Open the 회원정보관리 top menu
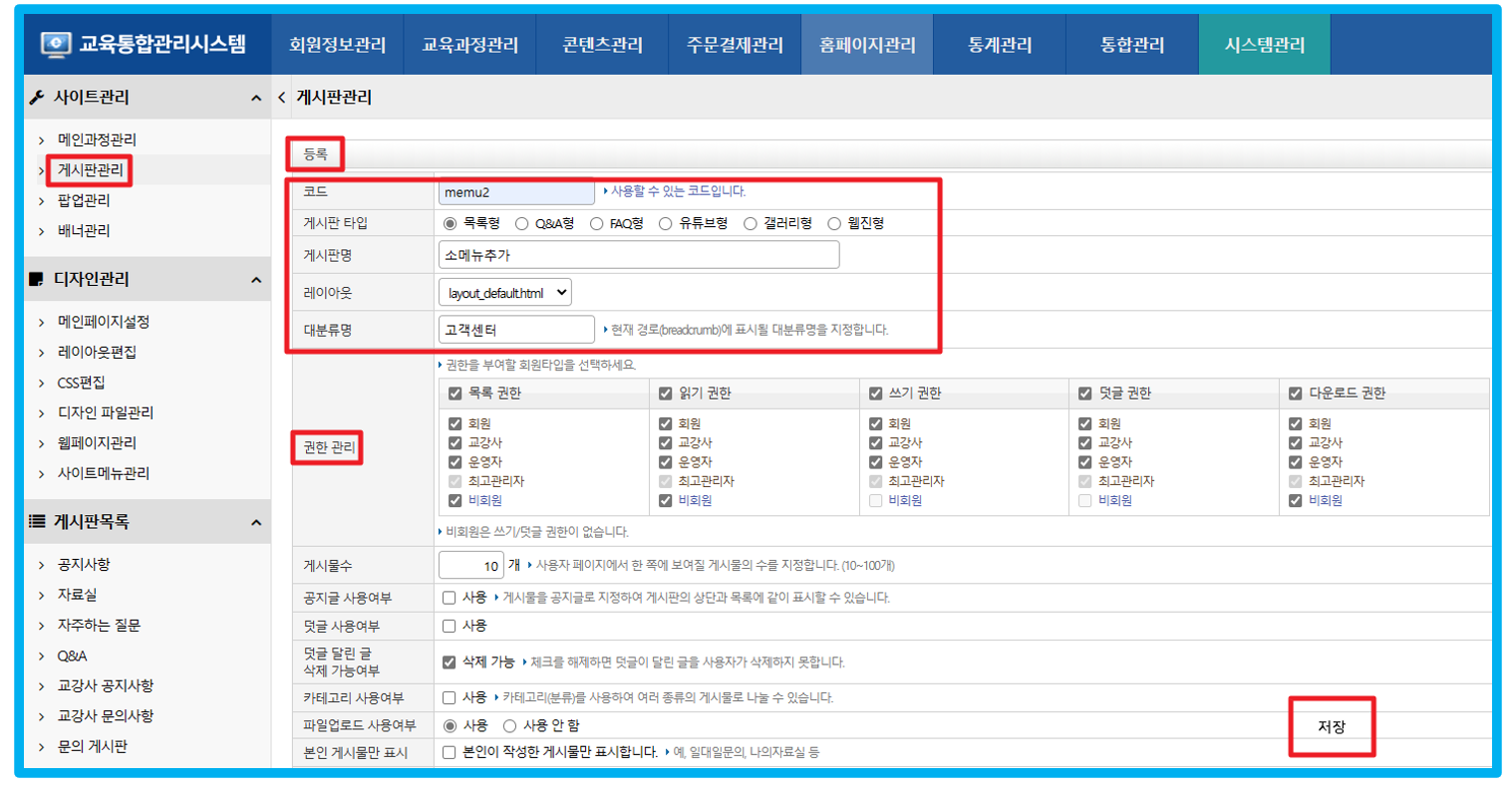Screen dimensions: 1512x791 [x=337, y=45]
